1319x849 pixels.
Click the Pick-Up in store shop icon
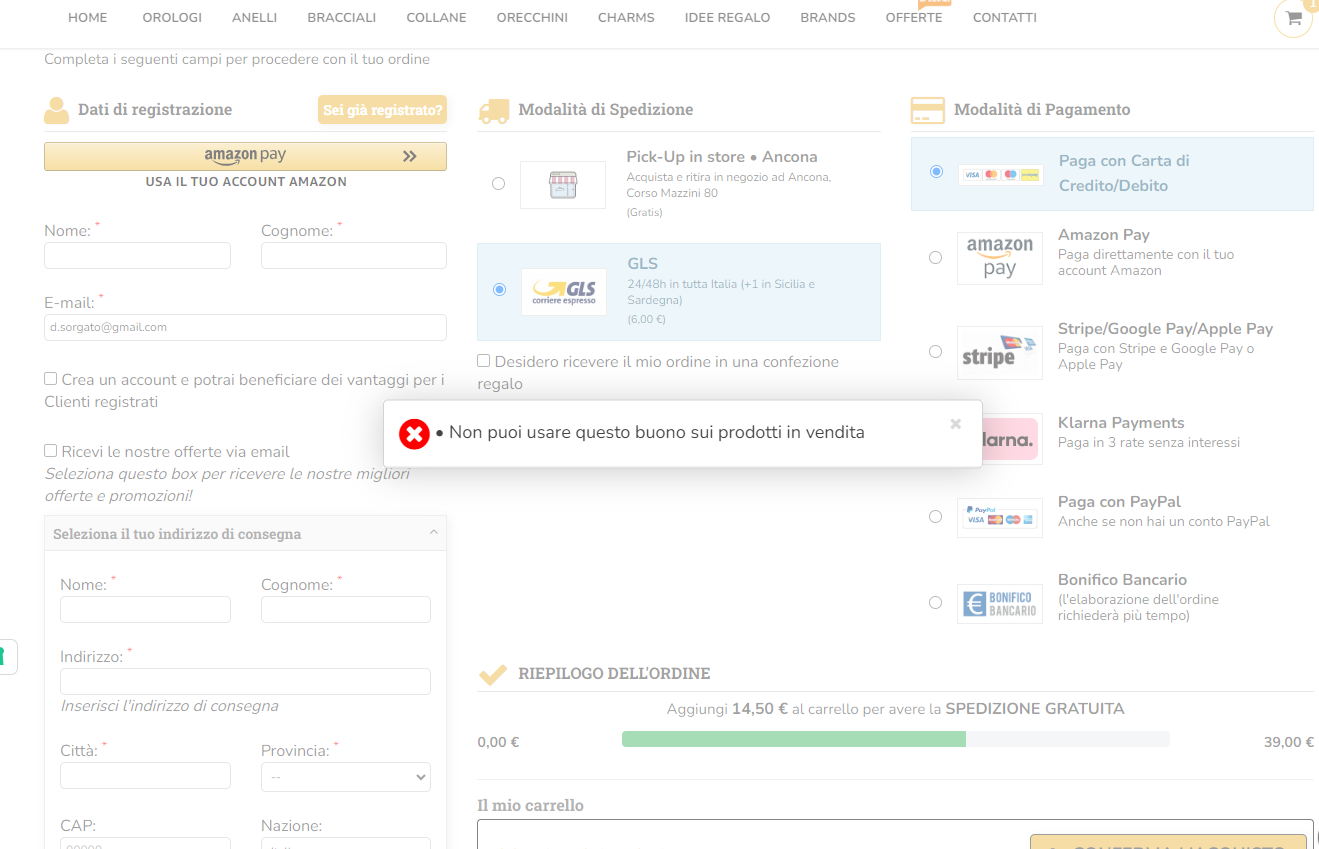tap(563, 185)
